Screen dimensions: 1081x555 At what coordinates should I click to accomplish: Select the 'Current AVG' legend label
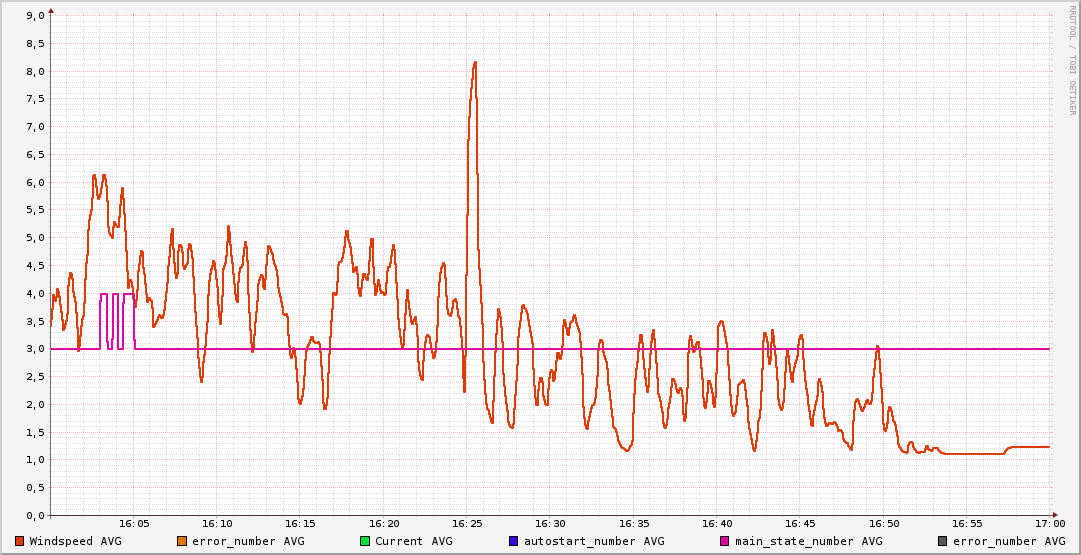(x=413, y=541)
